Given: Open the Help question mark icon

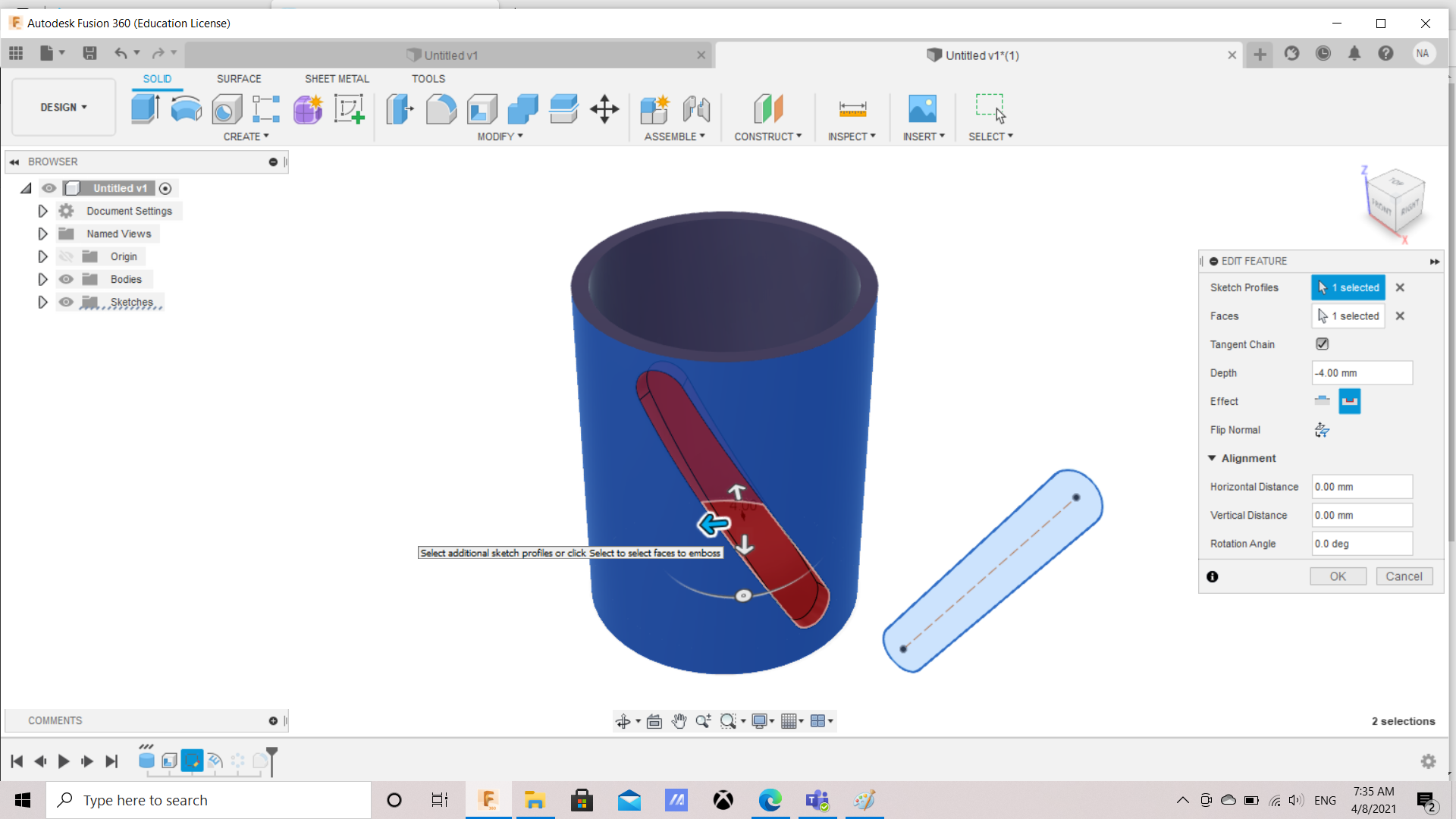Looking at the screenshot, I should (1385, 54).
